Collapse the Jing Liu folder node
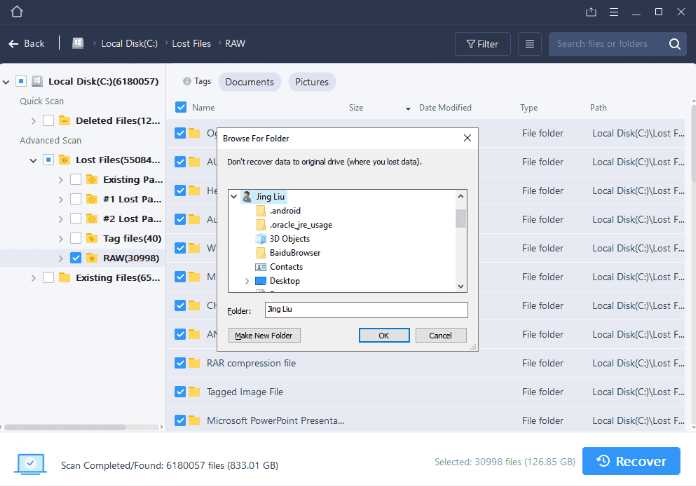The image size is (696, 486). pos(234,197)
